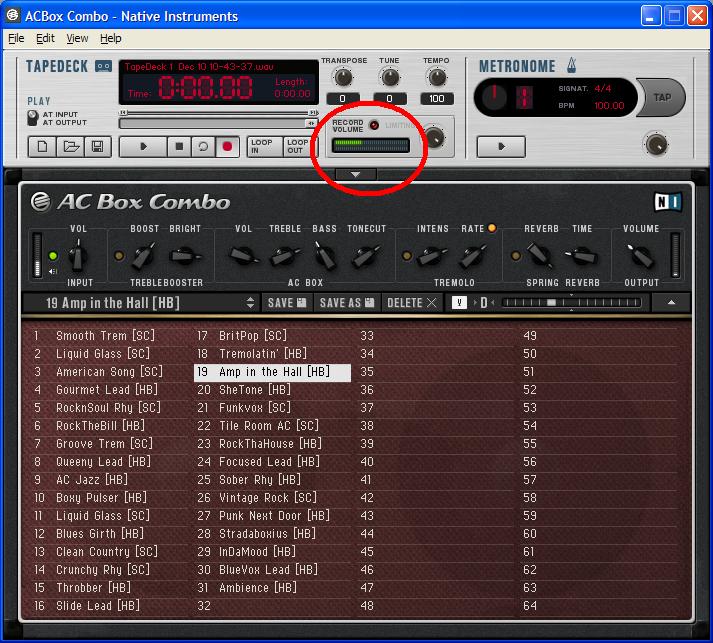713x643 pixels.
Task: Click the Boost knob
Action: pos(143,256)
